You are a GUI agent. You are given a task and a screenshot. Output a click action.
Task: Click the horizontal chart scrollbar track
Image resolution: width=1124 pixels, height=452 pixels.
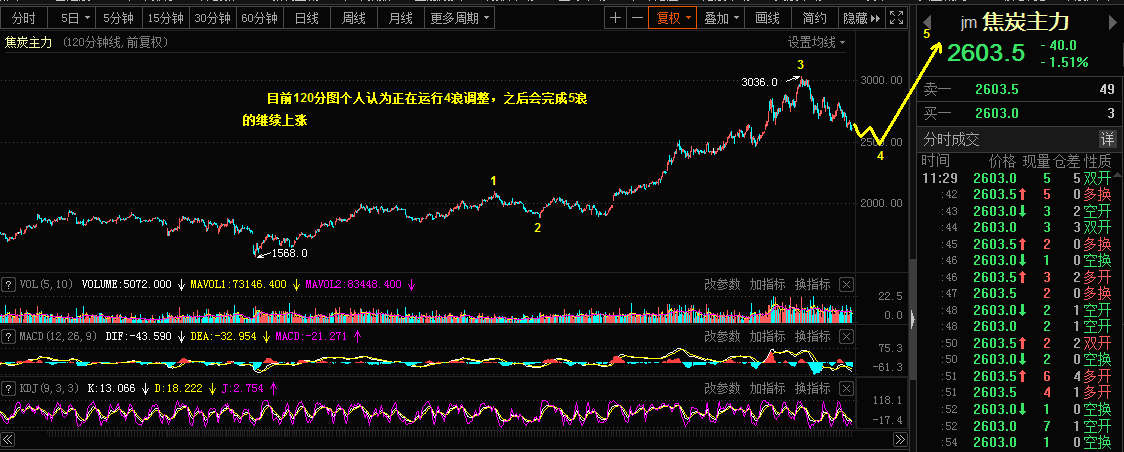[454, 439]
